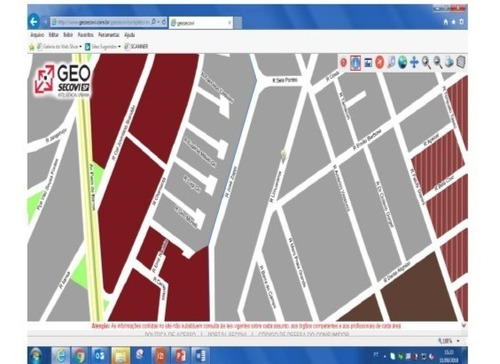Open Google Chrome on the taskbar

79,355
